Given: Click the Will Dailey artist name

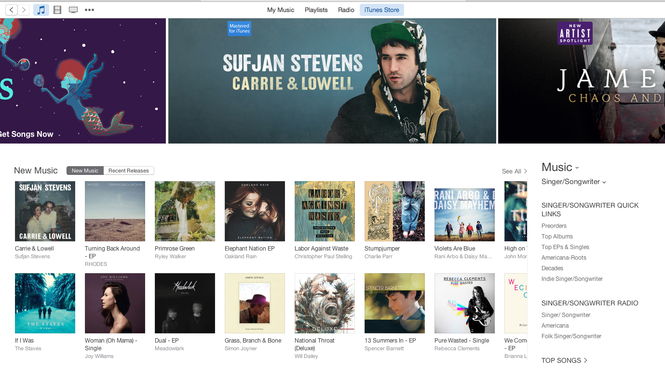Looking at the screenshot, I should click(x=306, y=356).
